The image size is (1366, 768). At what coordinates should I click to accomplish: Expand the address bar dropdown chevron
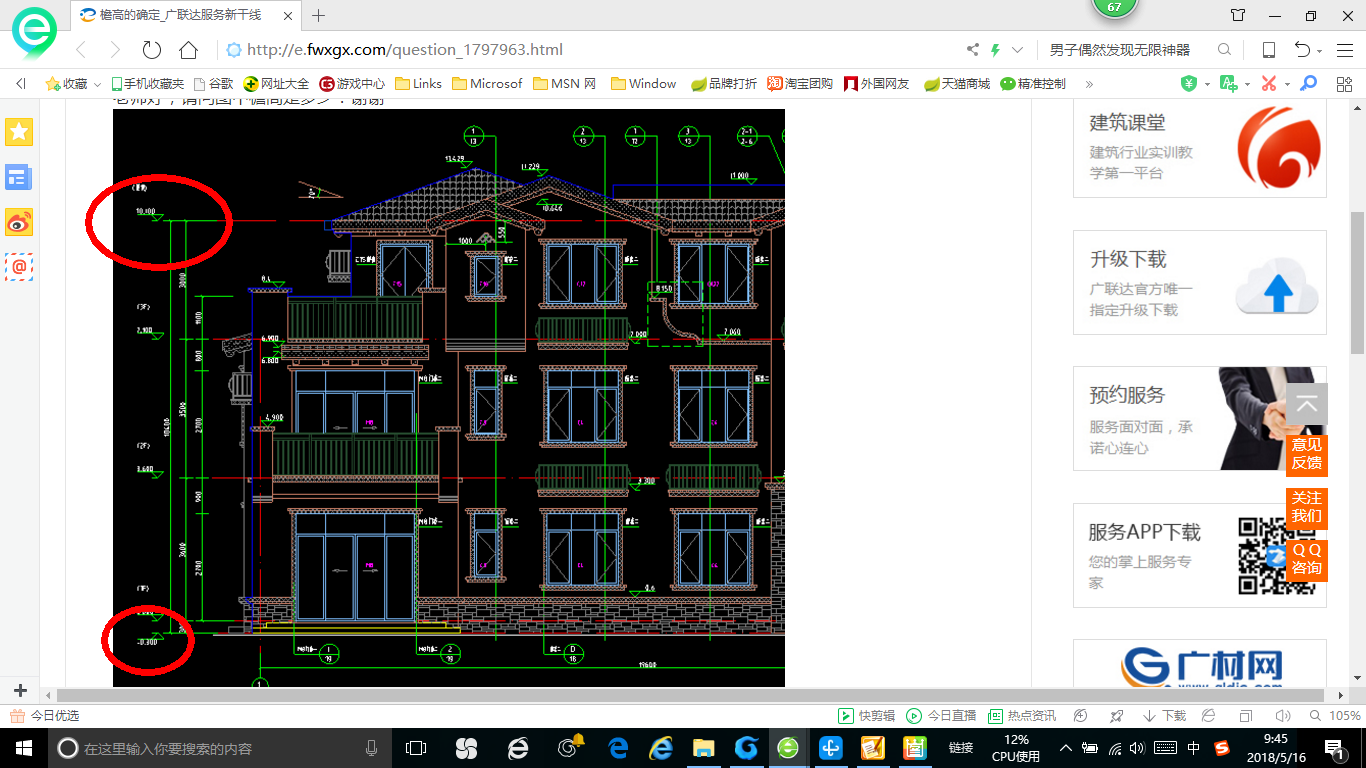(x=1018, y=50)
